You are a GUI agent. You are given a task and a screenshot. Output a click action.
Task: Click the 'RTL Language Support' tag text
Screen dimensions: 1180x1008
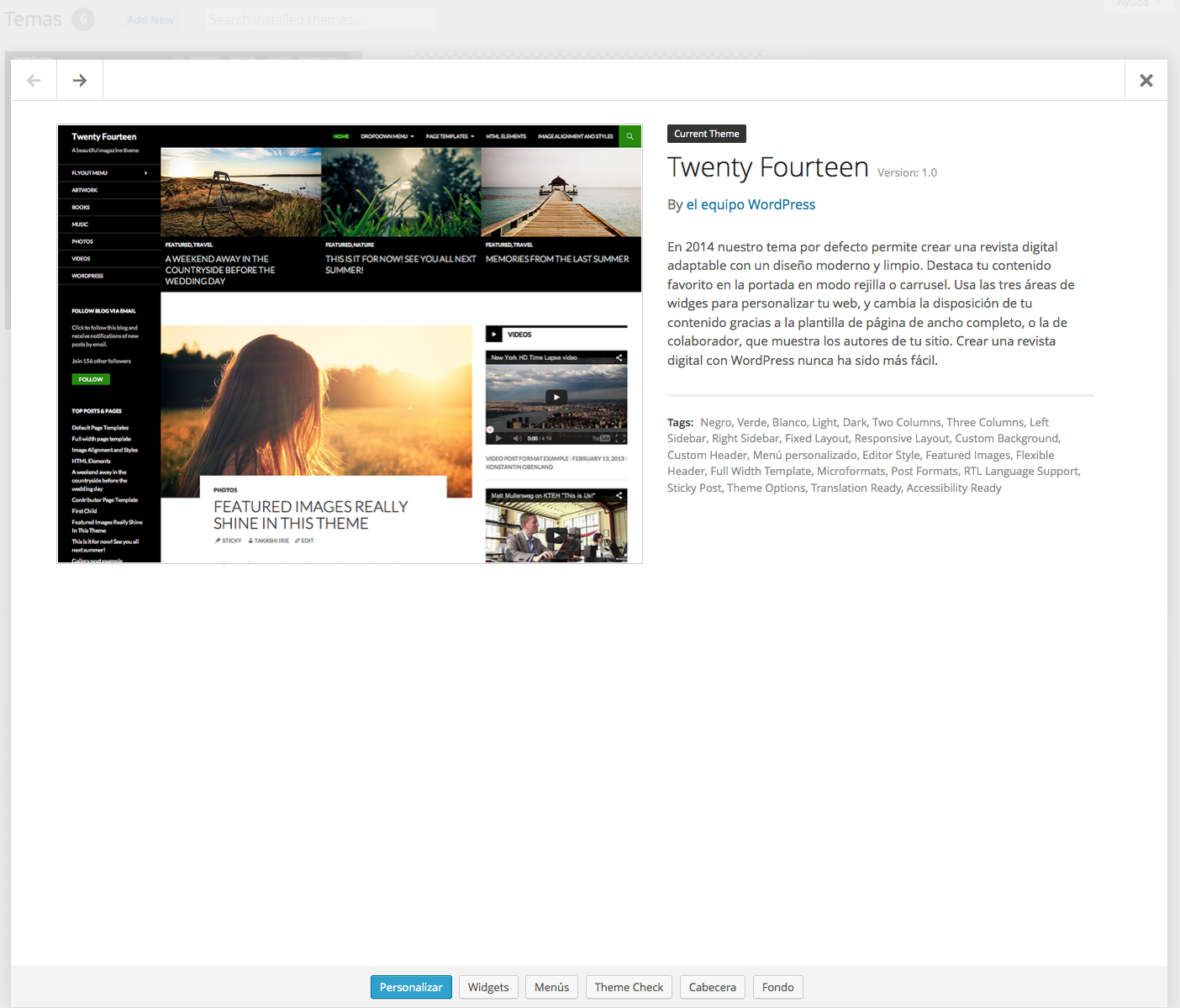(1020, 471)
